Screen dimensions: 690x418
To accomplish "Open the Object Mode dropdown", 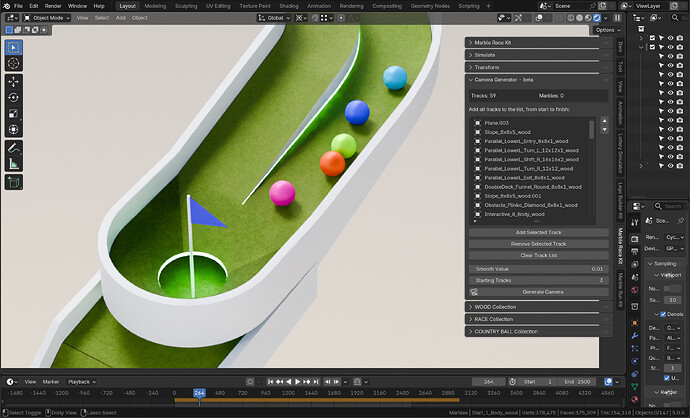I will coord(47,18).
